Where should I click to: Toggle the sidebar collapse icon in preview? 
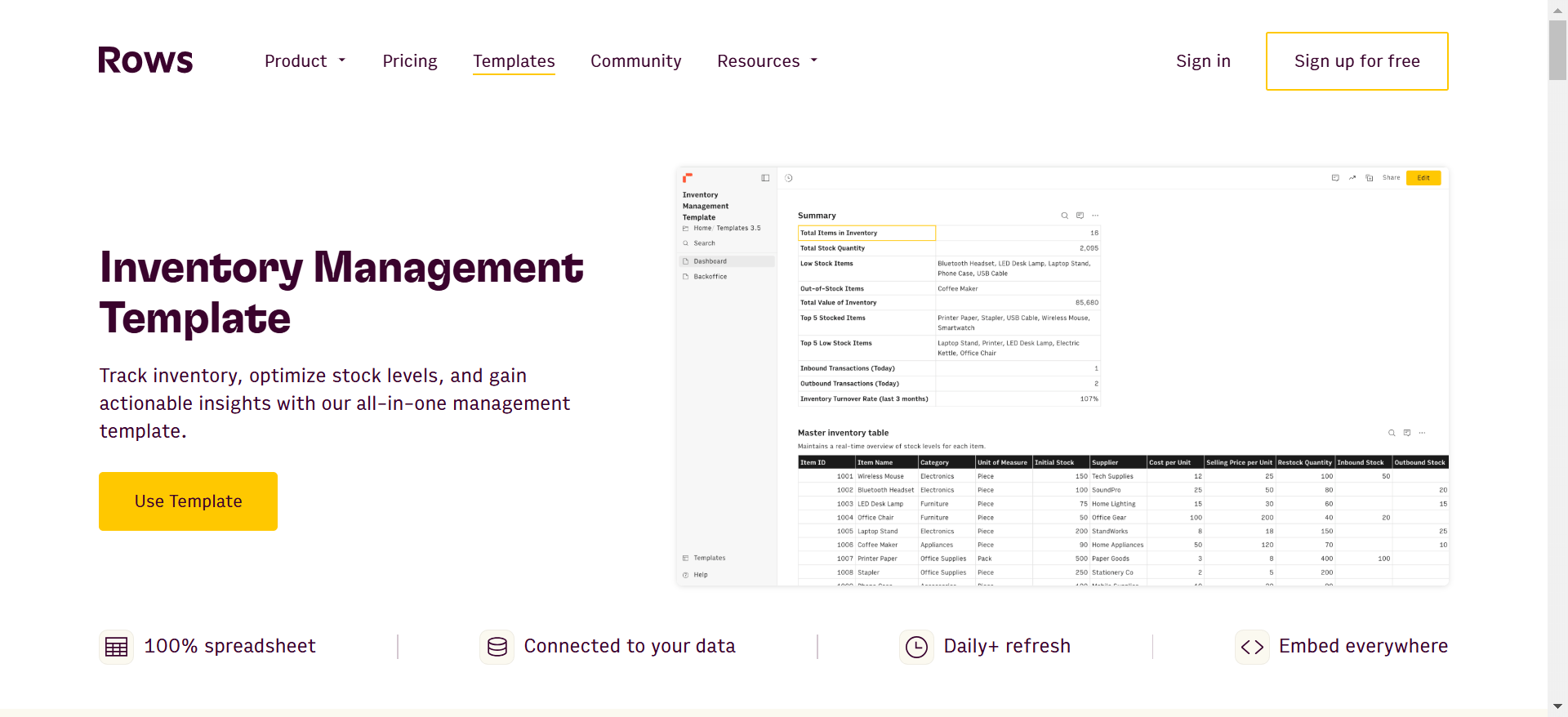point(765,178)
